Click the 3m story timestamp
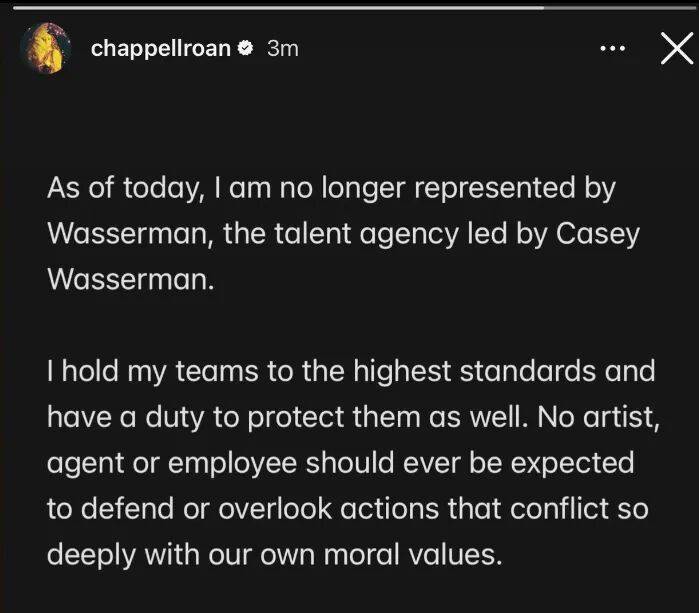 pos(282,48)
